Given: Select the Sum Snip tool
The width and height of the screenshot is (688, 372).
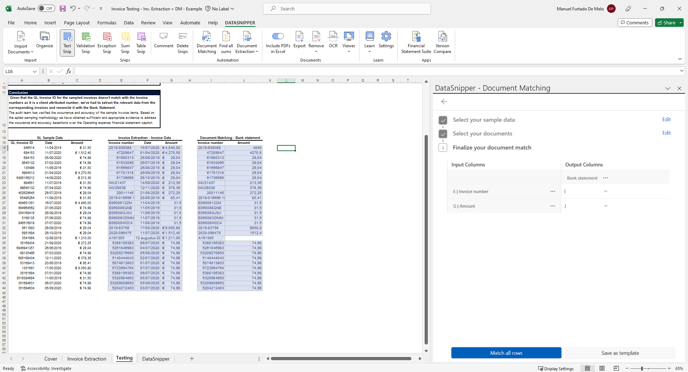Looking at the screenshot, I should (x=125, y=43).
